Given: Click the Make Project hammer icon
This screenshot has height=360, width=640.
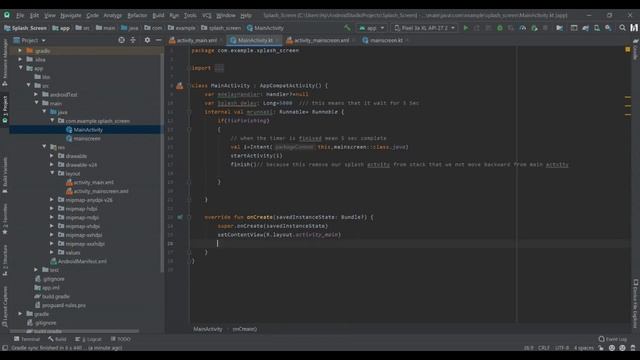Looking at the screenshot, I should click(x=347, y=28).
